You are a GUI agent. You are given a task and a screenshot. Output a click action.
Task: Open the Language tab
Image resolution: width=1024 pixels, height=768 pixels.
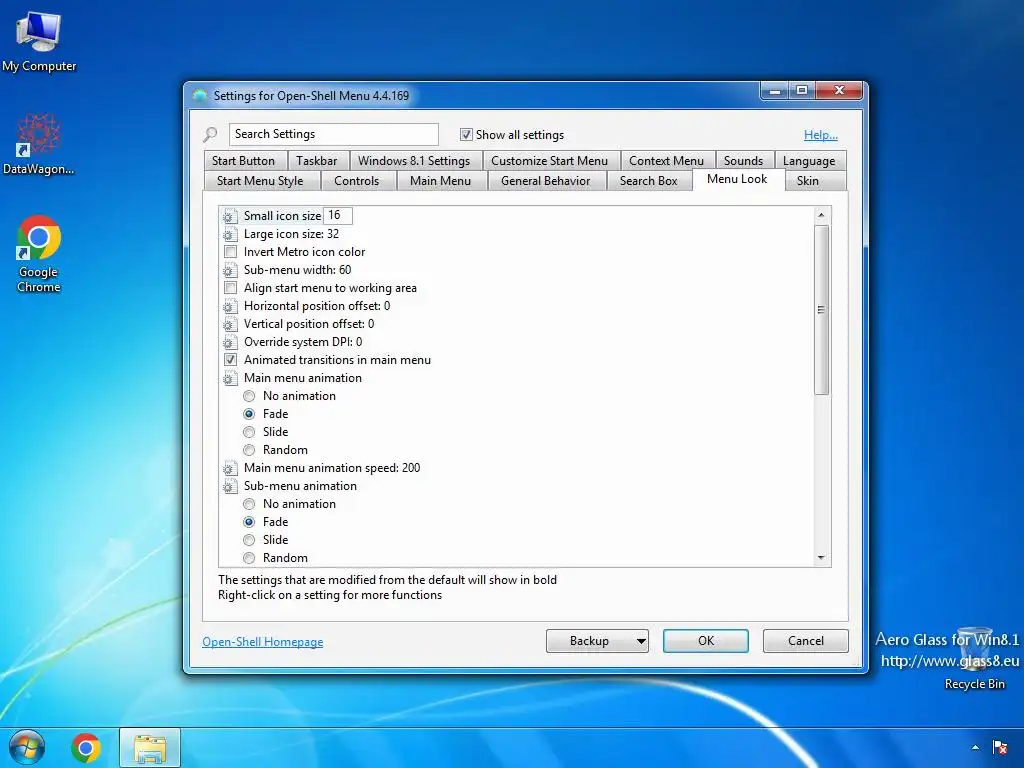(809, 161)
